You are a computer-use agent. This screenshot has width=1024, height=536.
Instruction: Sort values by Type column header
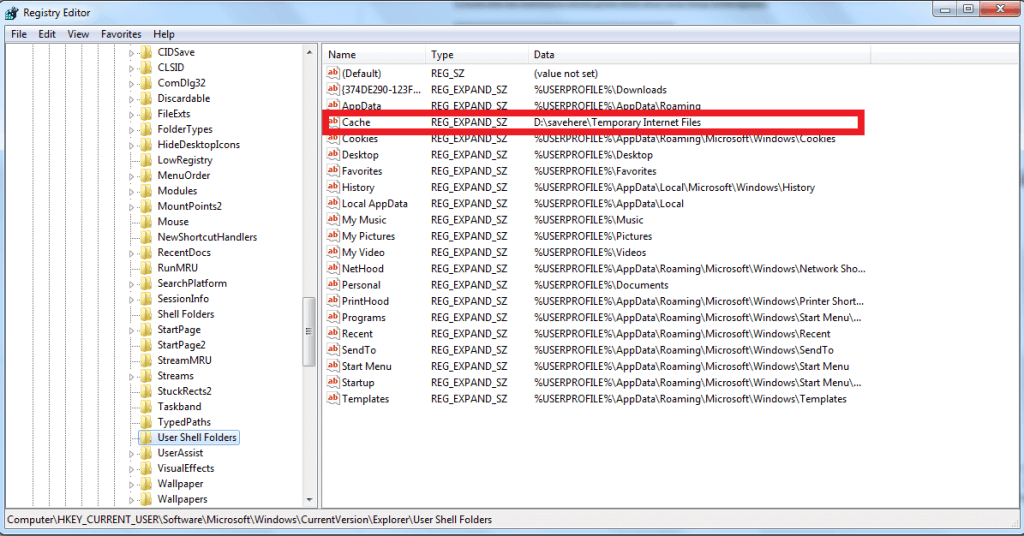477,55
